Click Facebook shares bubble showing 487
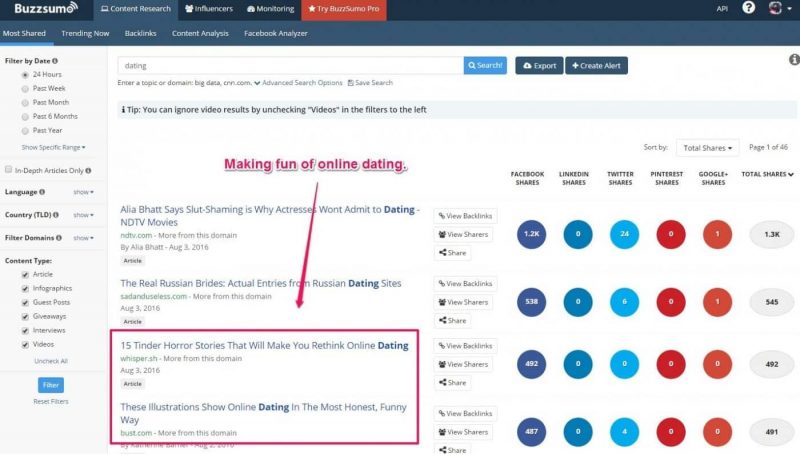The width and height of the screenshot is (800, 454). (x=531, y=432)
